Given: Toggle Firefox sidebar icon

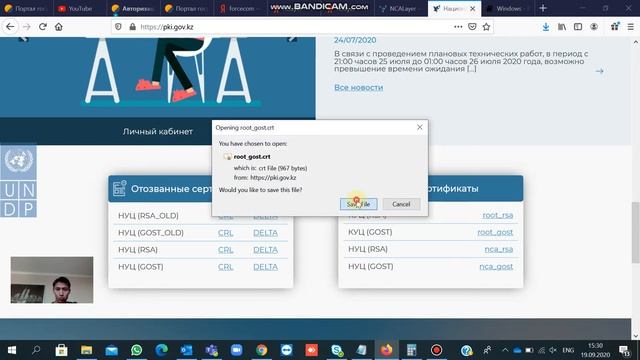Looking at the screenshot, I should [x=578, y=27].
